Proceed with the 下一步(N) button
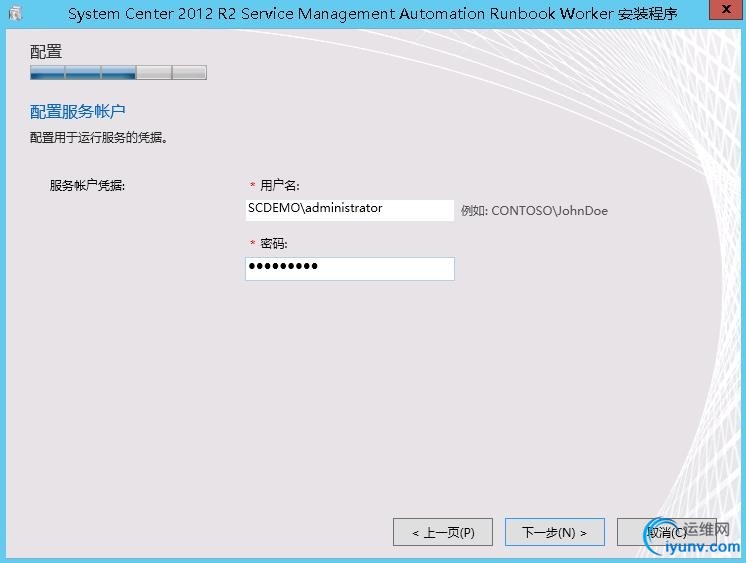 (555, 532)
